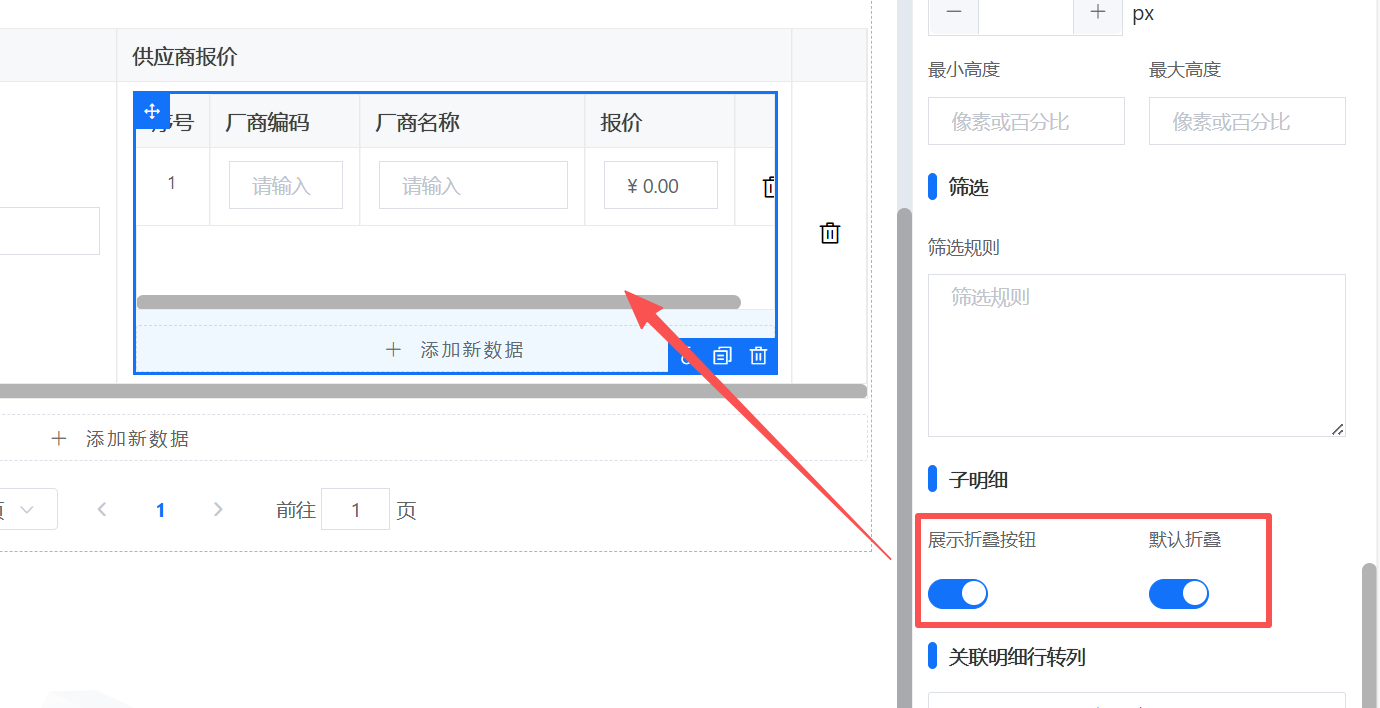Toggle the 默认折叠 switch
The image size is (1380, 708).
click(x=1178, y=594)
